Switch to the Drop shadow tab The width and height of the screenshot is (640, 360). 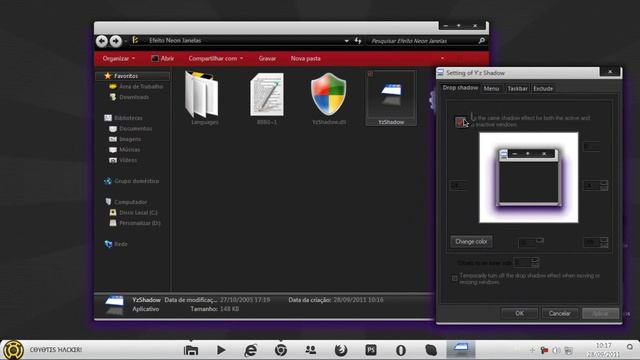(x=460, y=88)
